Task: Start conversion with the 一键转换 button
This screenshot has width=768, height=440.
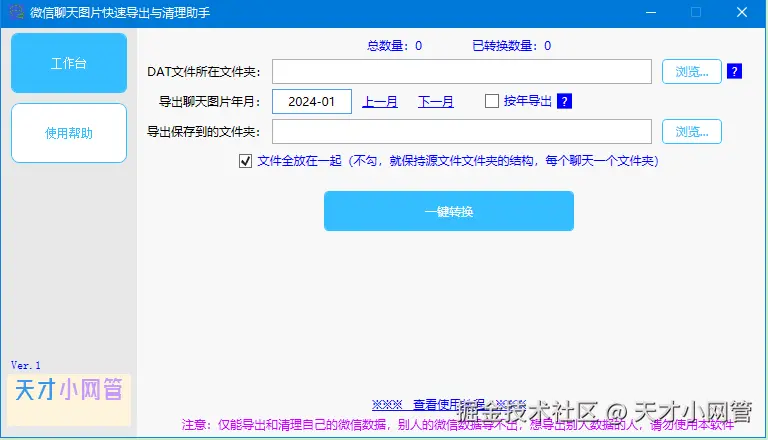Action: 449,211
